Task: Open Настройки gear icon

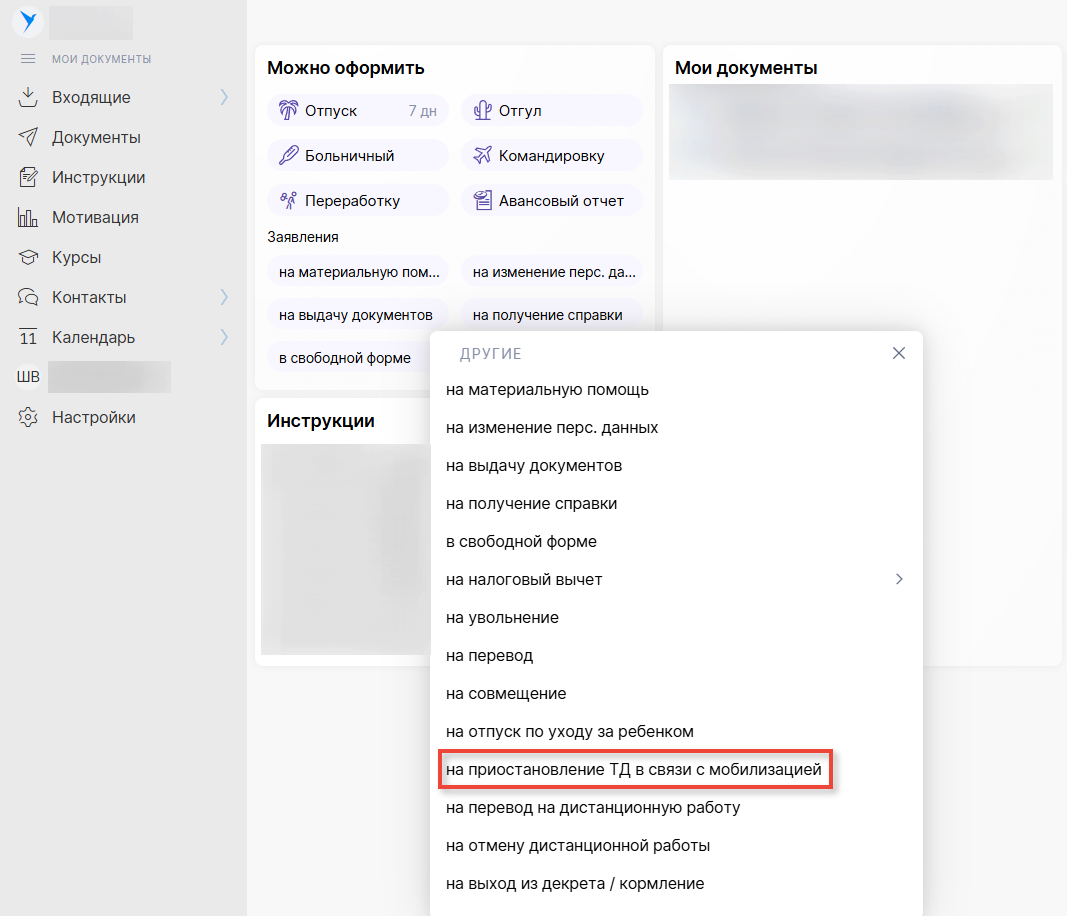Action: coord(28,418)
